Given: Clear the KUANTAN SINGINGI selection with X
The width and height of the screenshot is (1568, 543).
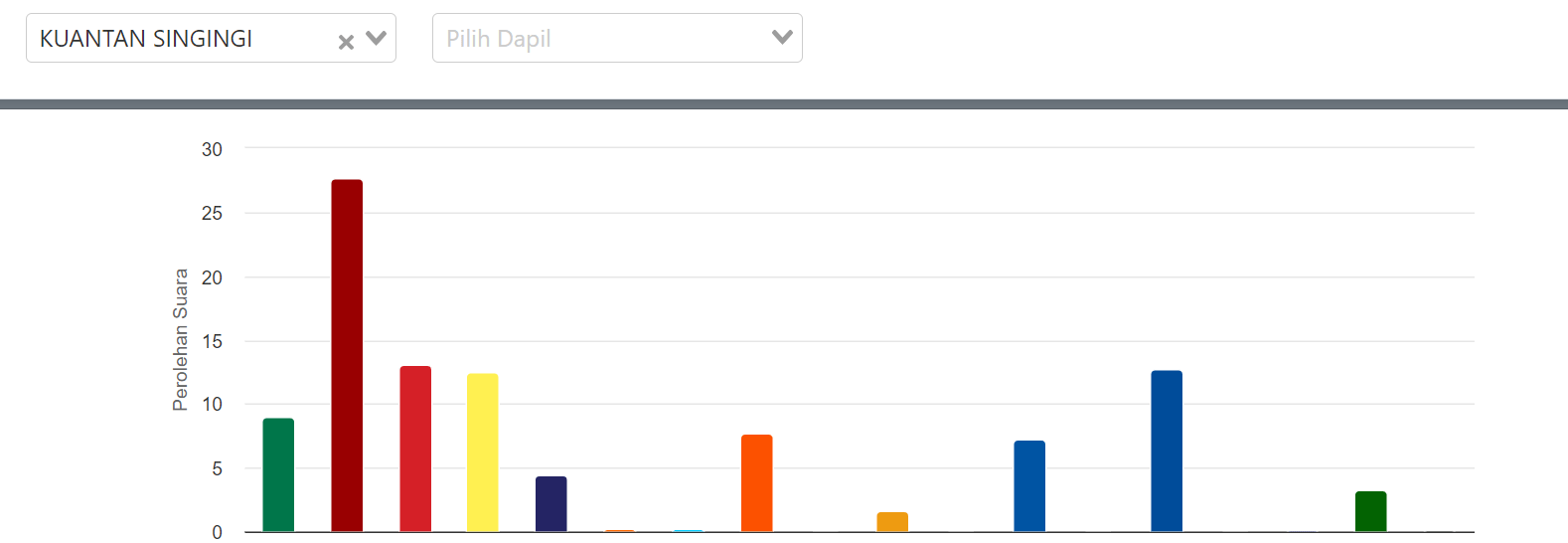Looking at the screenshot, I should tap(346, 42).
